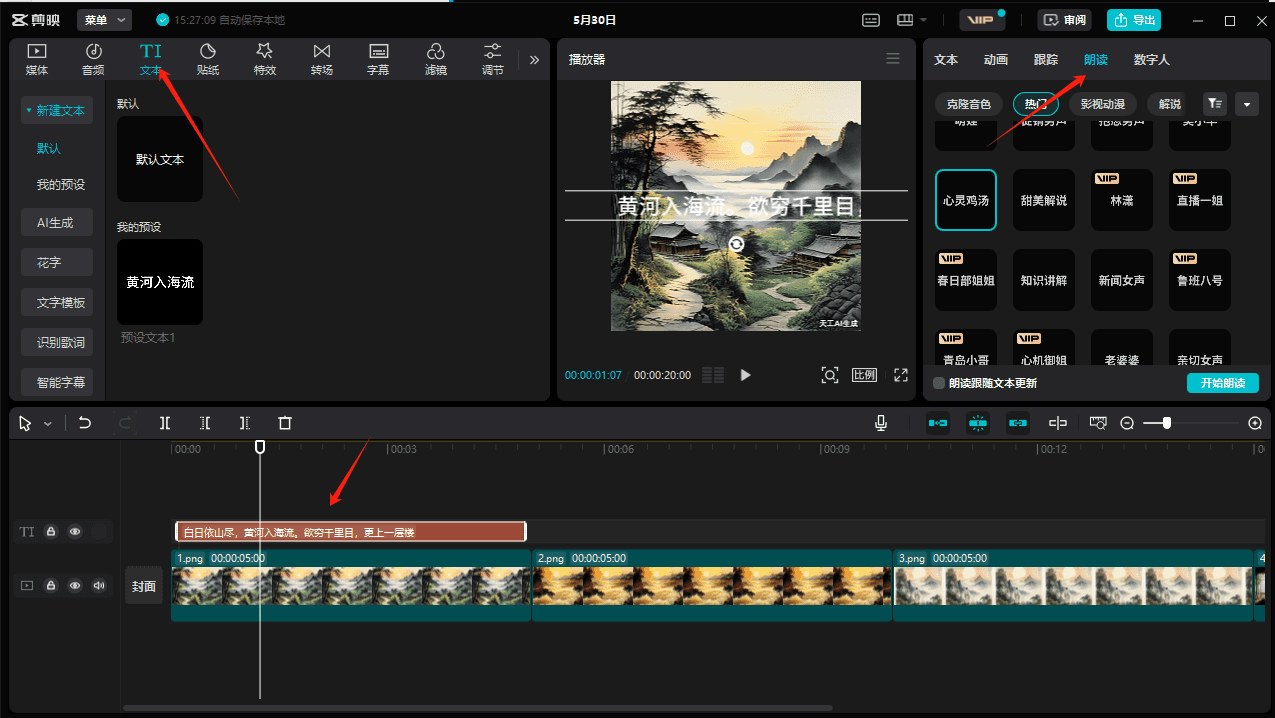Click the timeline zoom slider handle
This screenshot has height=718, width=1275.
pyautogui.click(x=1167, y=423)
